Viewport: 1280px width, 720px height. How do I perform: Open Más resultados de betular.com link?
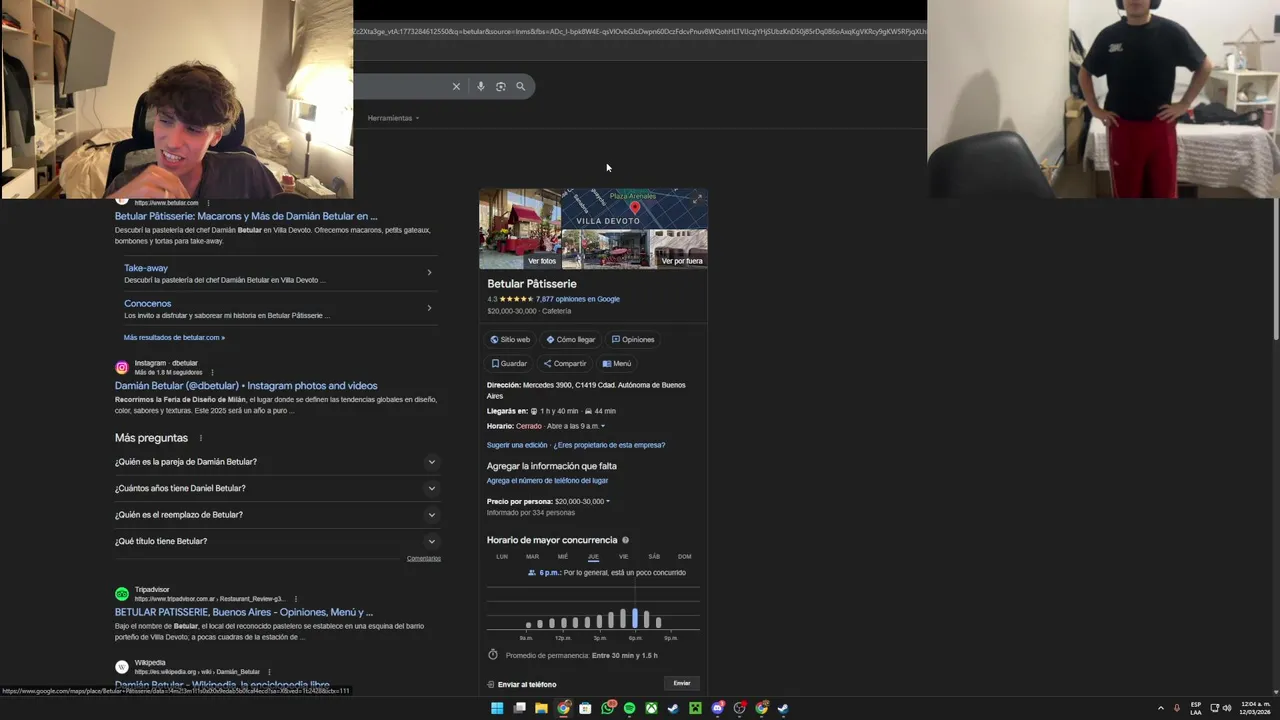tap(174, 338)
